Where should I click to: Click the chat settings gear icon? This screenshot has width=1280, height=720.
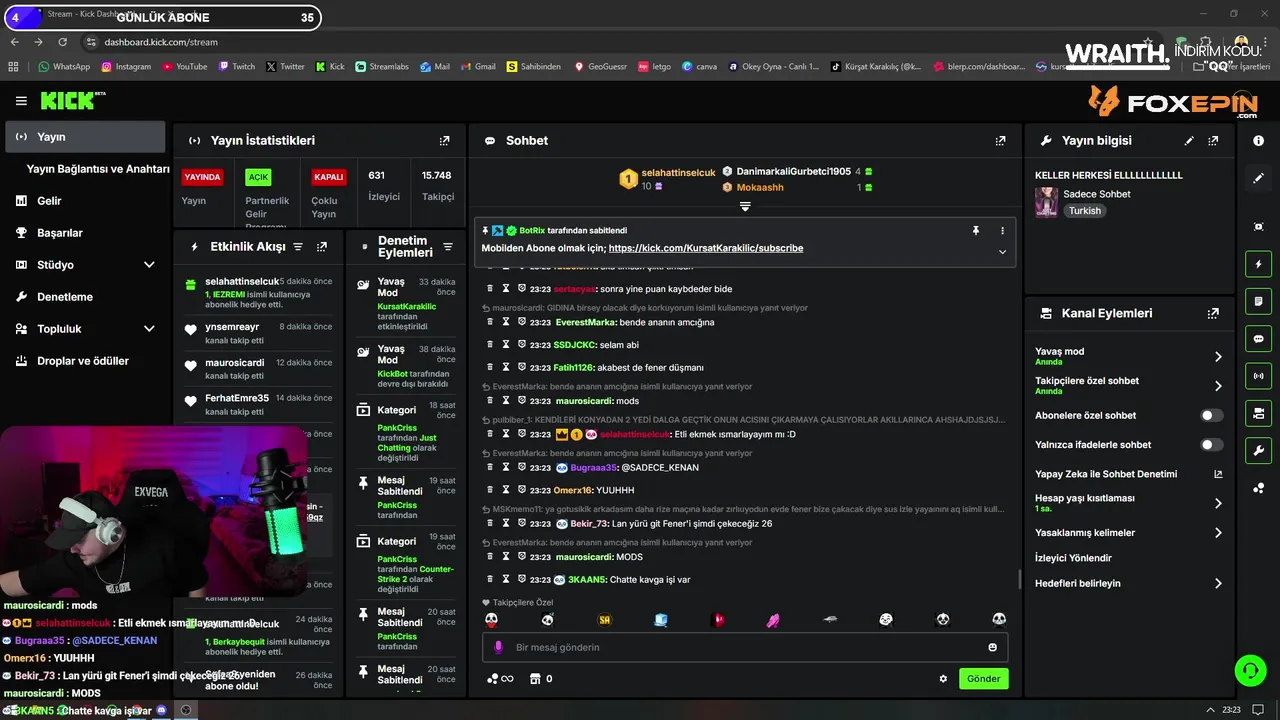pyautogui.click(x=943, y=678)
